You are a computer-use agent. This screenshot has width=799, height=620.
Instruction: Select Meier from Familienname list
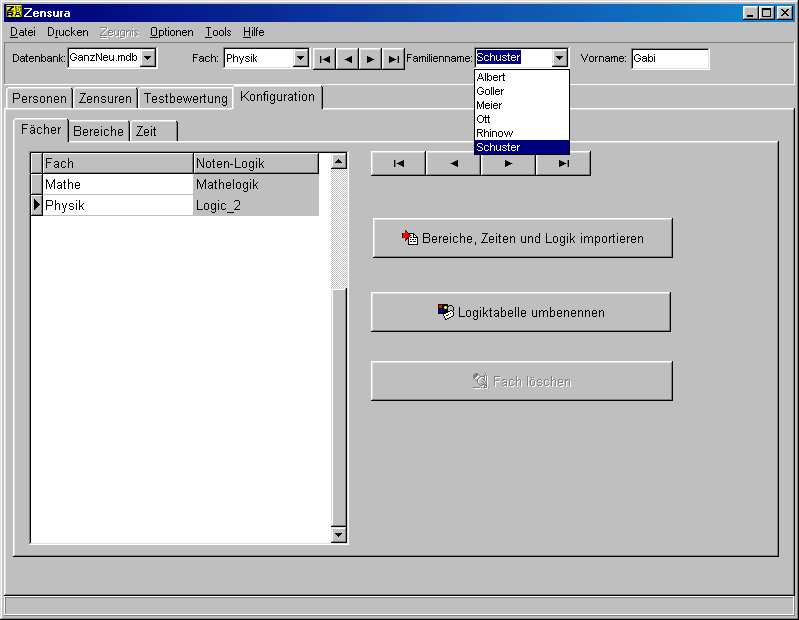pyautogui.click(x=522, y=105)
